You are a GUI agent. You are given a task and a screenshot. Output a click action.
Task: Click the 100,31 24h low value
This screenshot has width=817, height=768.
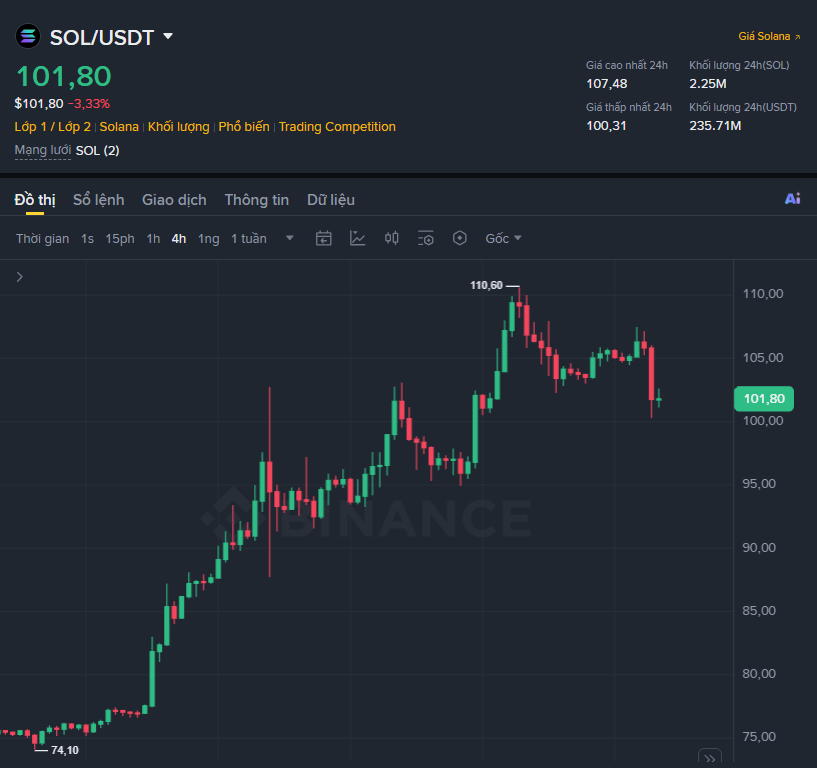[606, 126]
